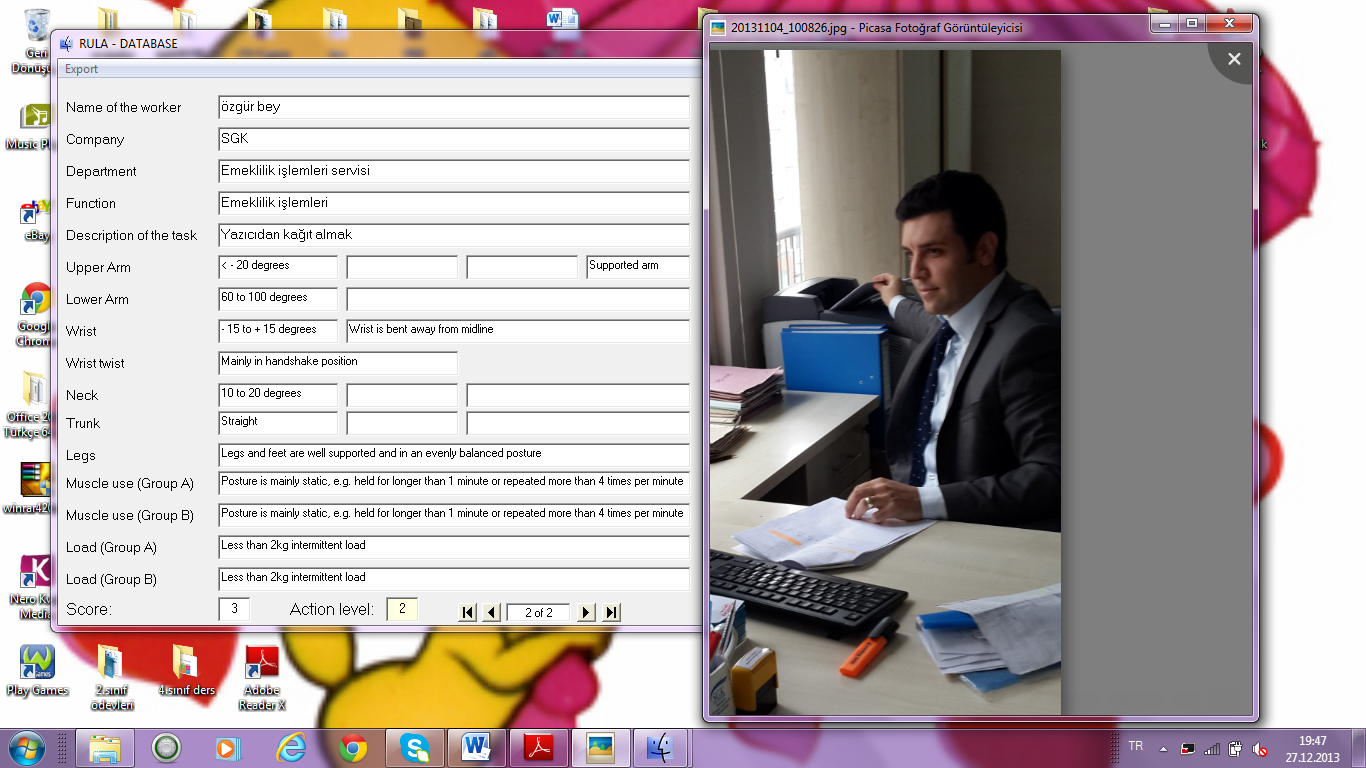Click the Action level box showing 2

(402, 609)
